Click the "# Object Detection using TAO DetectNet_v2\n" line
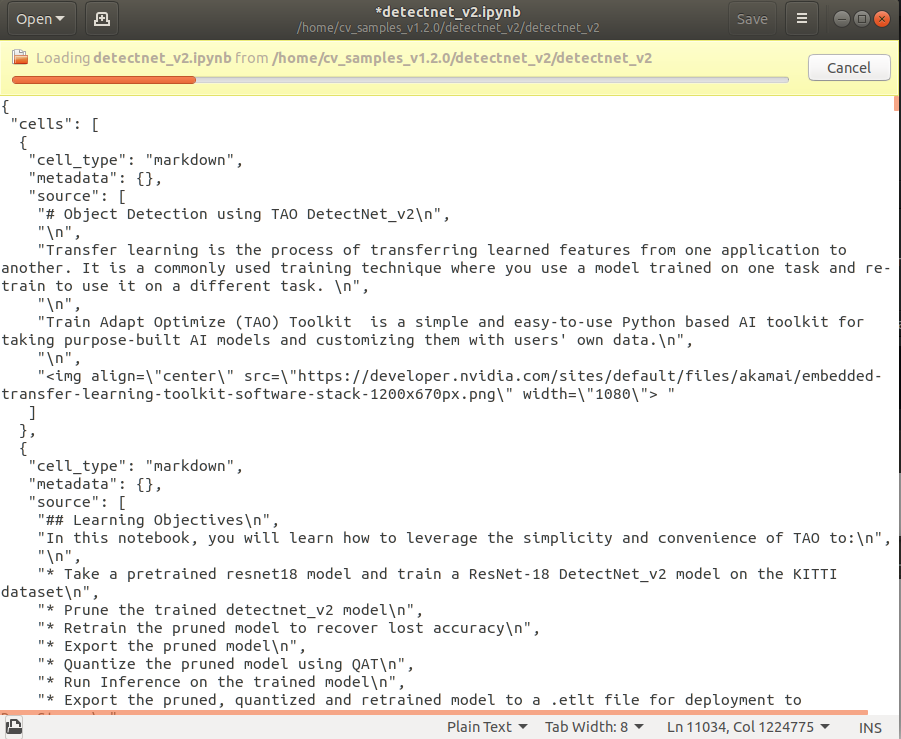Screen dimensions: 901x739 coord(244,214)
